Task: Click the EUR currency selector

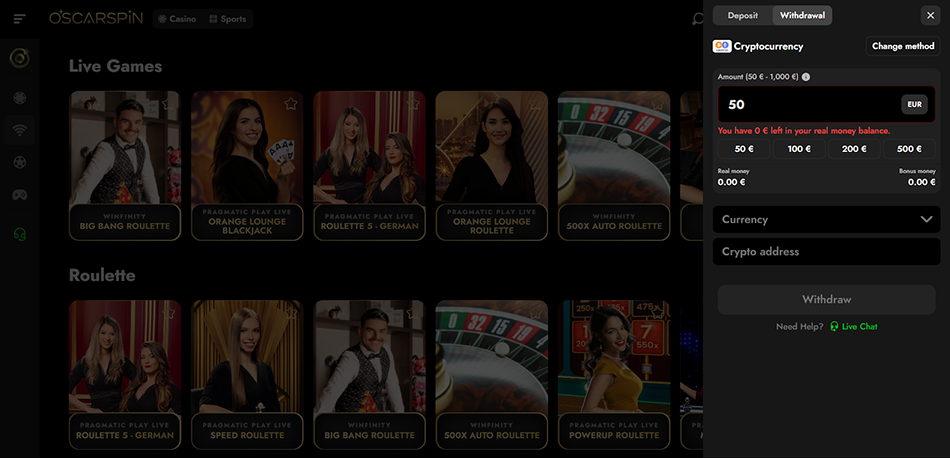Action: tap(914, 104)
